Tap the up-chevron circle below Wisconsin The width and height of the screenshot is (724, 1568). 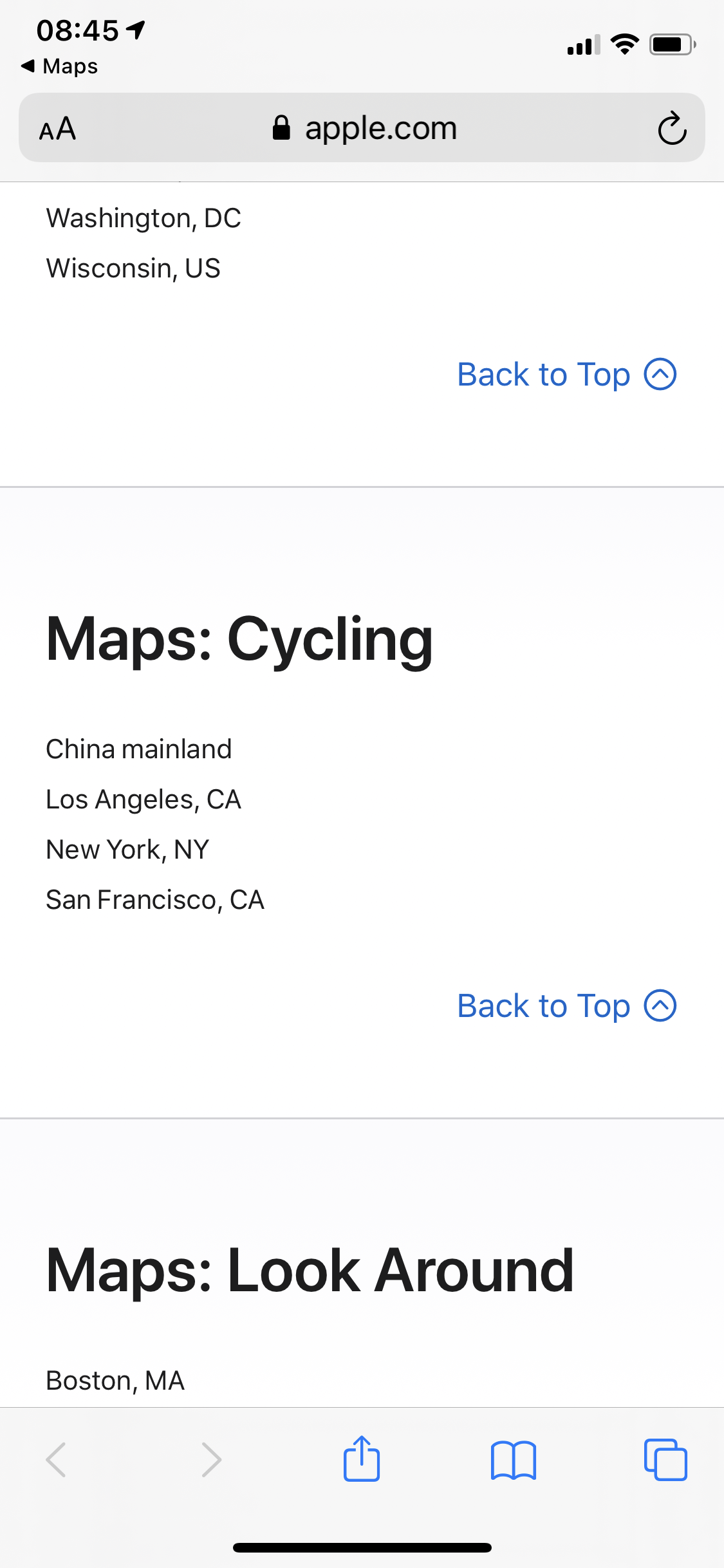point(660,375)
